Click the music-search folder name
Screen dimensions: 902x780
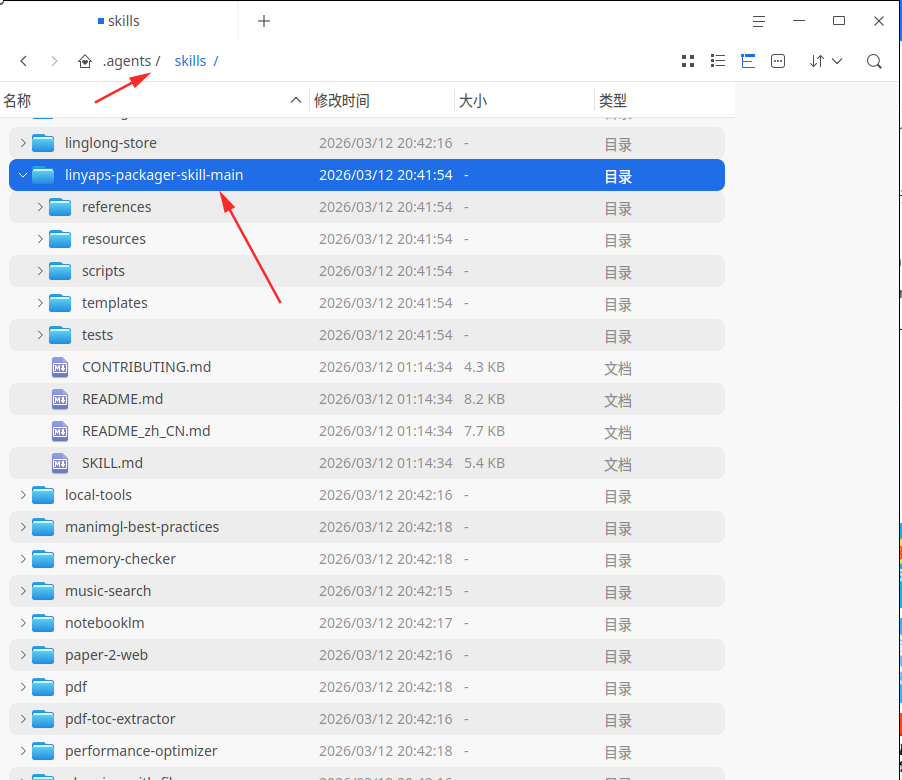108,591
